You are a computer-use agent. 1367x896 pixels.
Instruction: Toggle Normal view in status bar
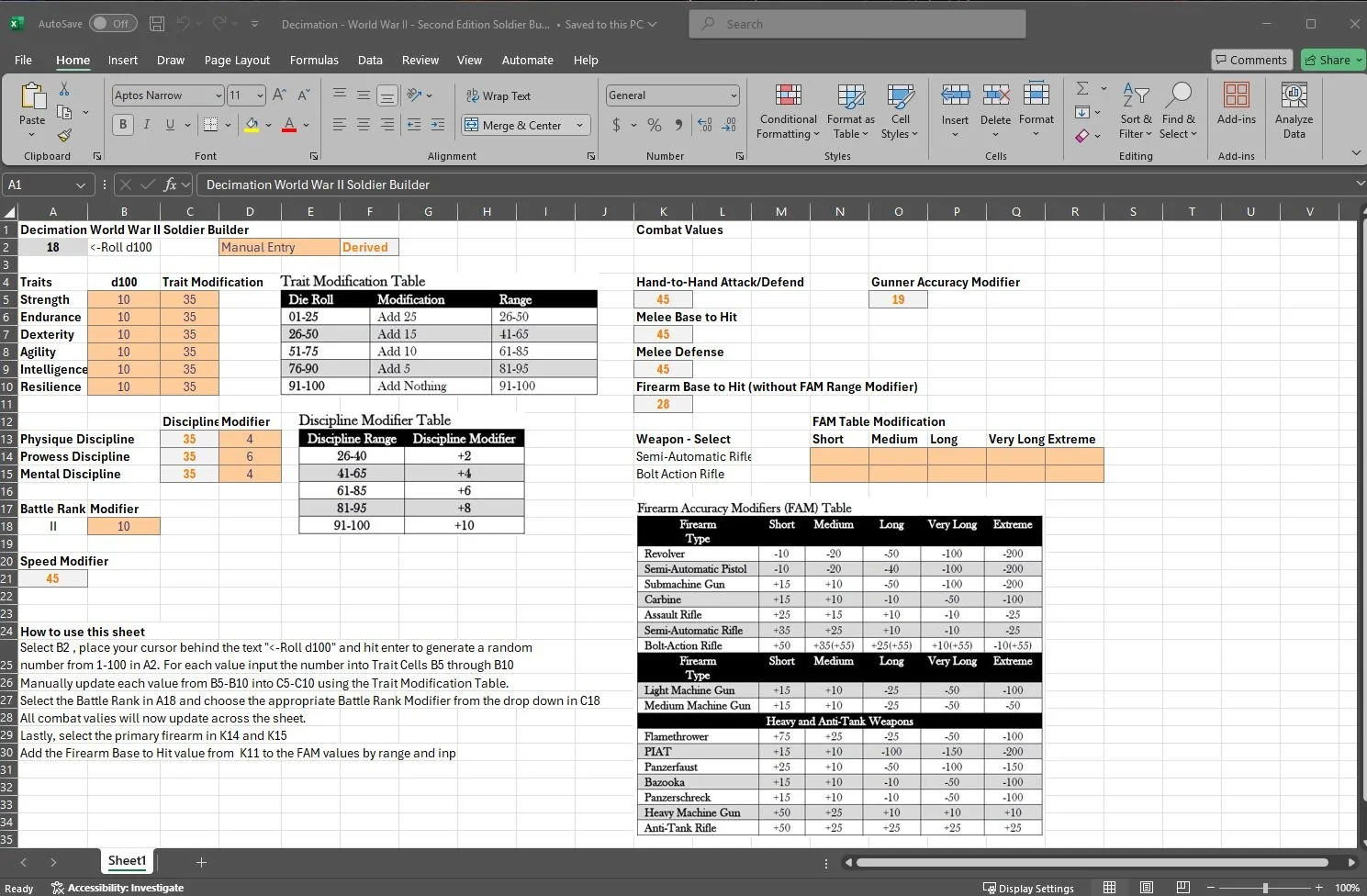tap(1109, 887)
